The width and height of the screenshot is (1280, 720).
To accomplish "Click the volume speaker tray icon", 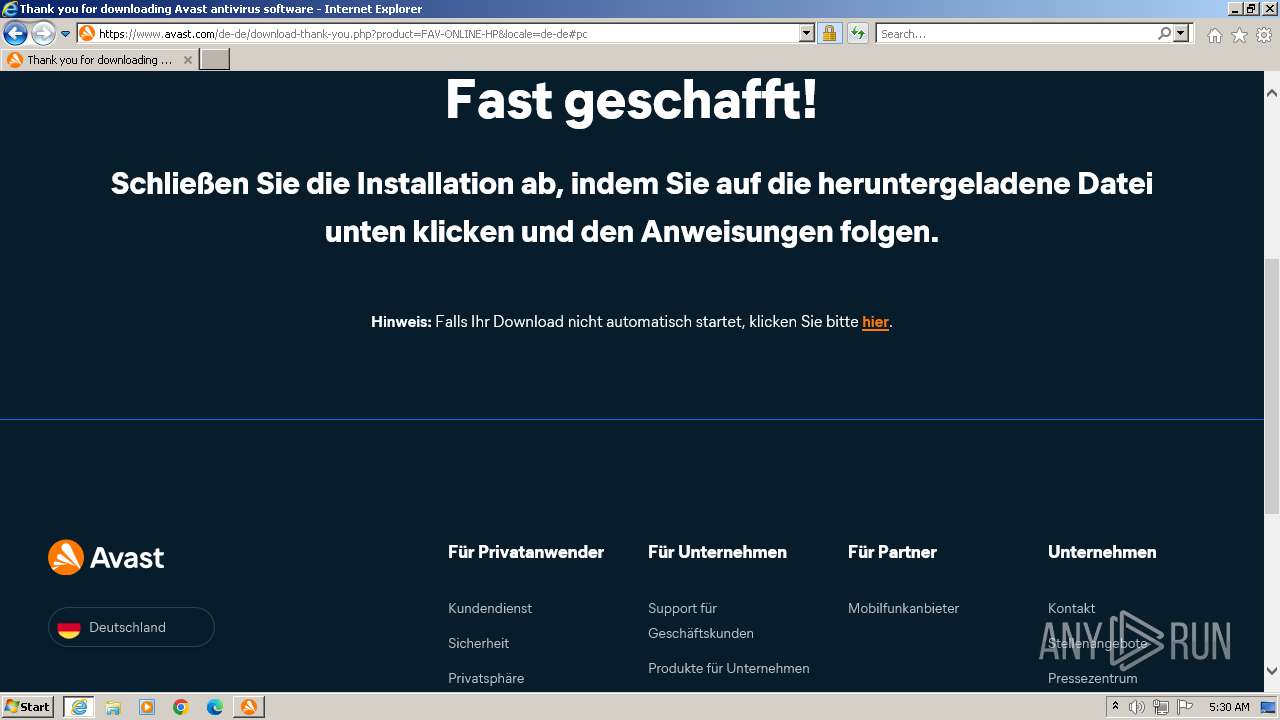I will [x=1138, y=707].
